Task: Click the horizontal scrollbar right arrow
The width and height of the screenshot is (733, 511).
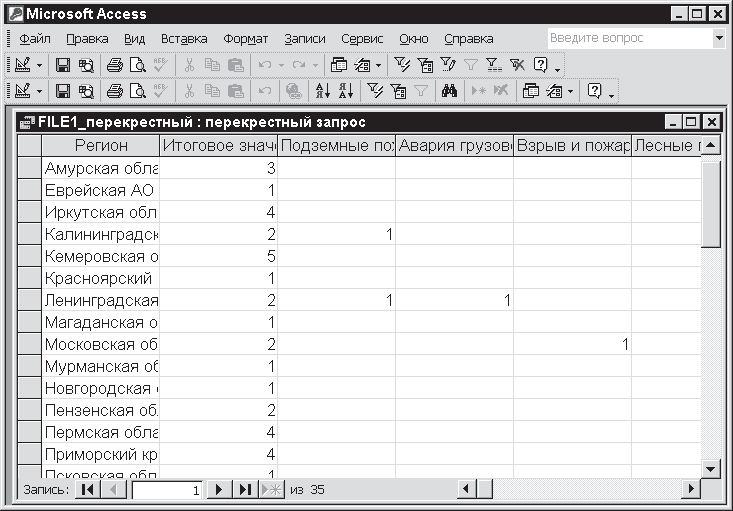Action: [x=690, y=489]
